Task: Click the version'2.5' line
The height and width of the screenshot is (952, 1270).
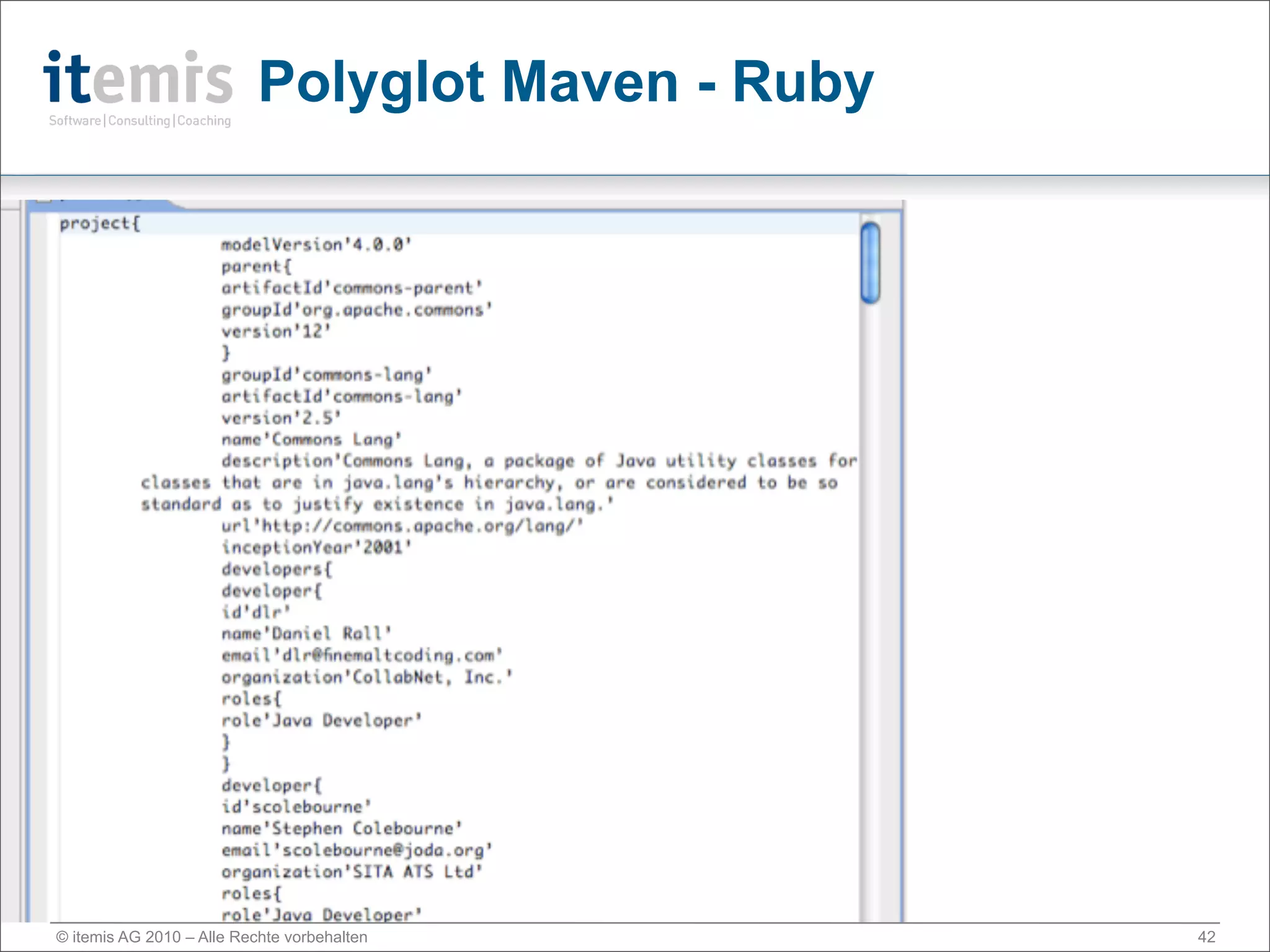Action: tap(281, 418)
